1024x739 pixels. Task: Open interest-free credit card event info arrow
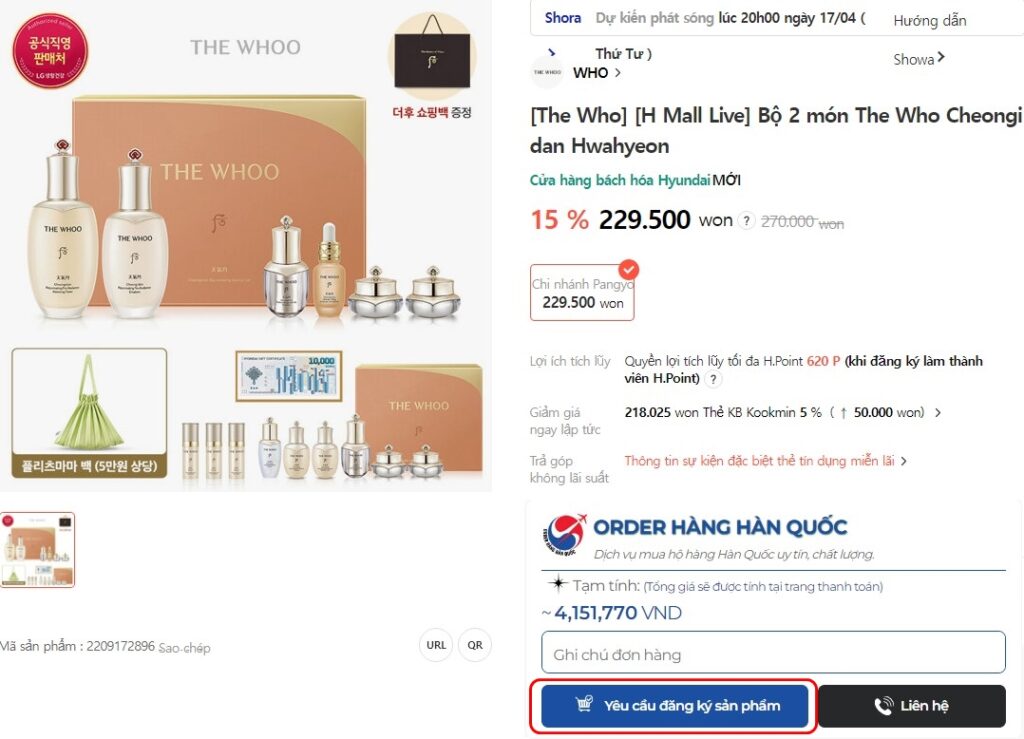click(x=904, y=461)
